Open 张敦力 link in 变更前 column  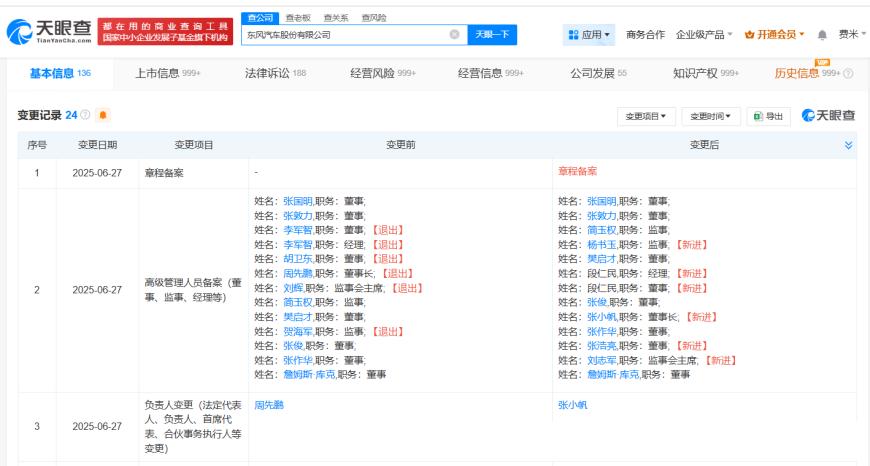[x=297, y=216]
